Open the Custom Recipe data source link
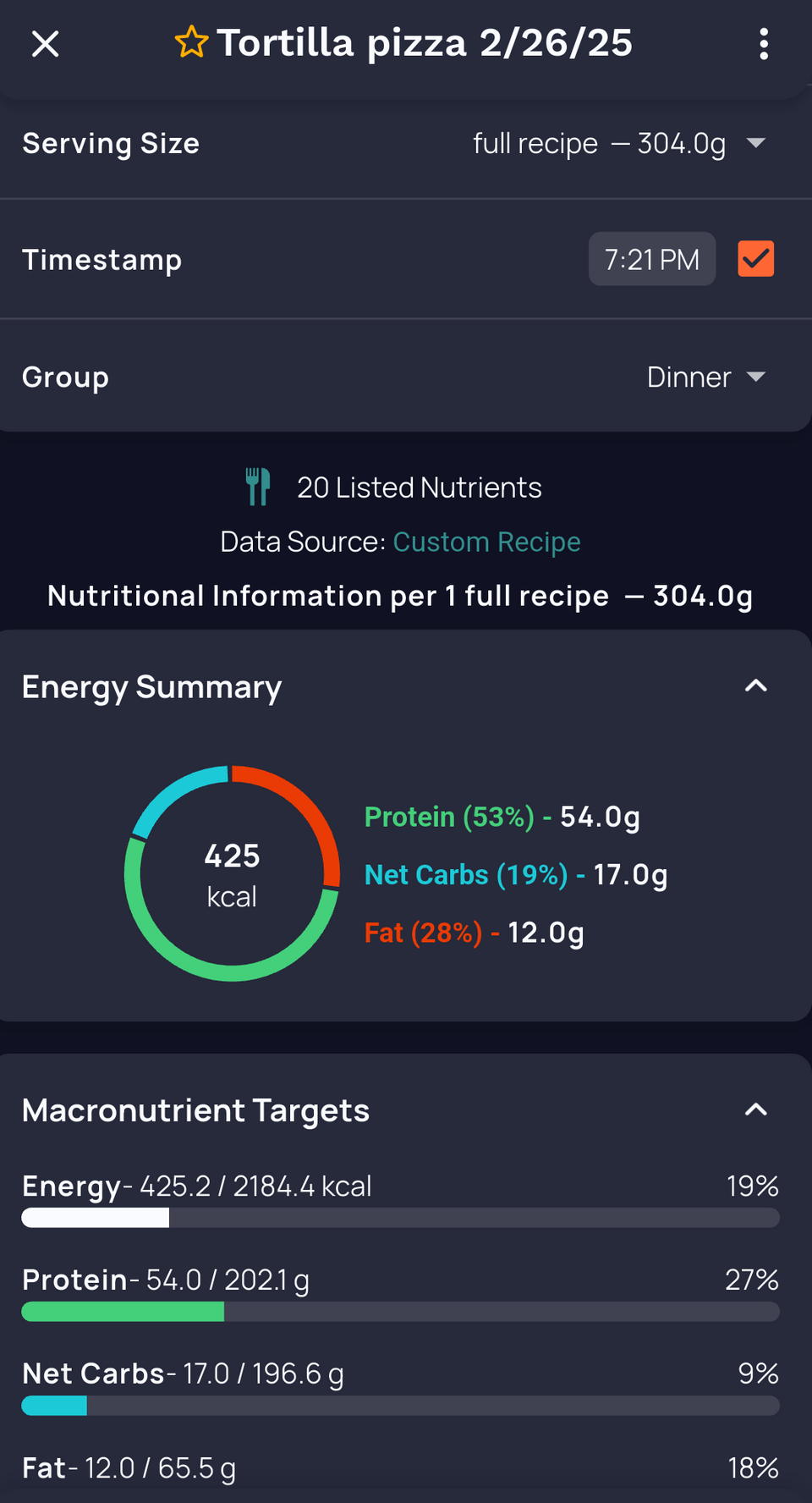 coord(486,542)
